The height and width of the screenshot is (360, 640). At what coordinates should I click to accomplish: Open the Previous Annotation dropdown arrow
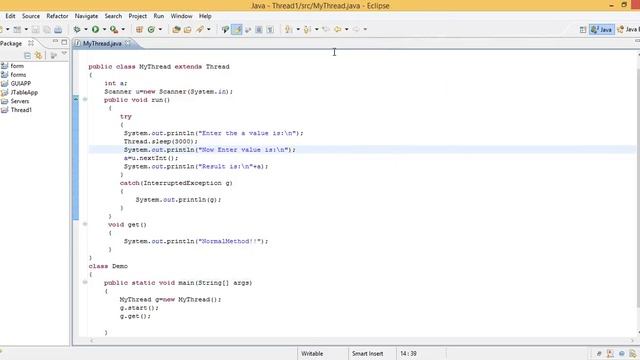pos(316,29)
